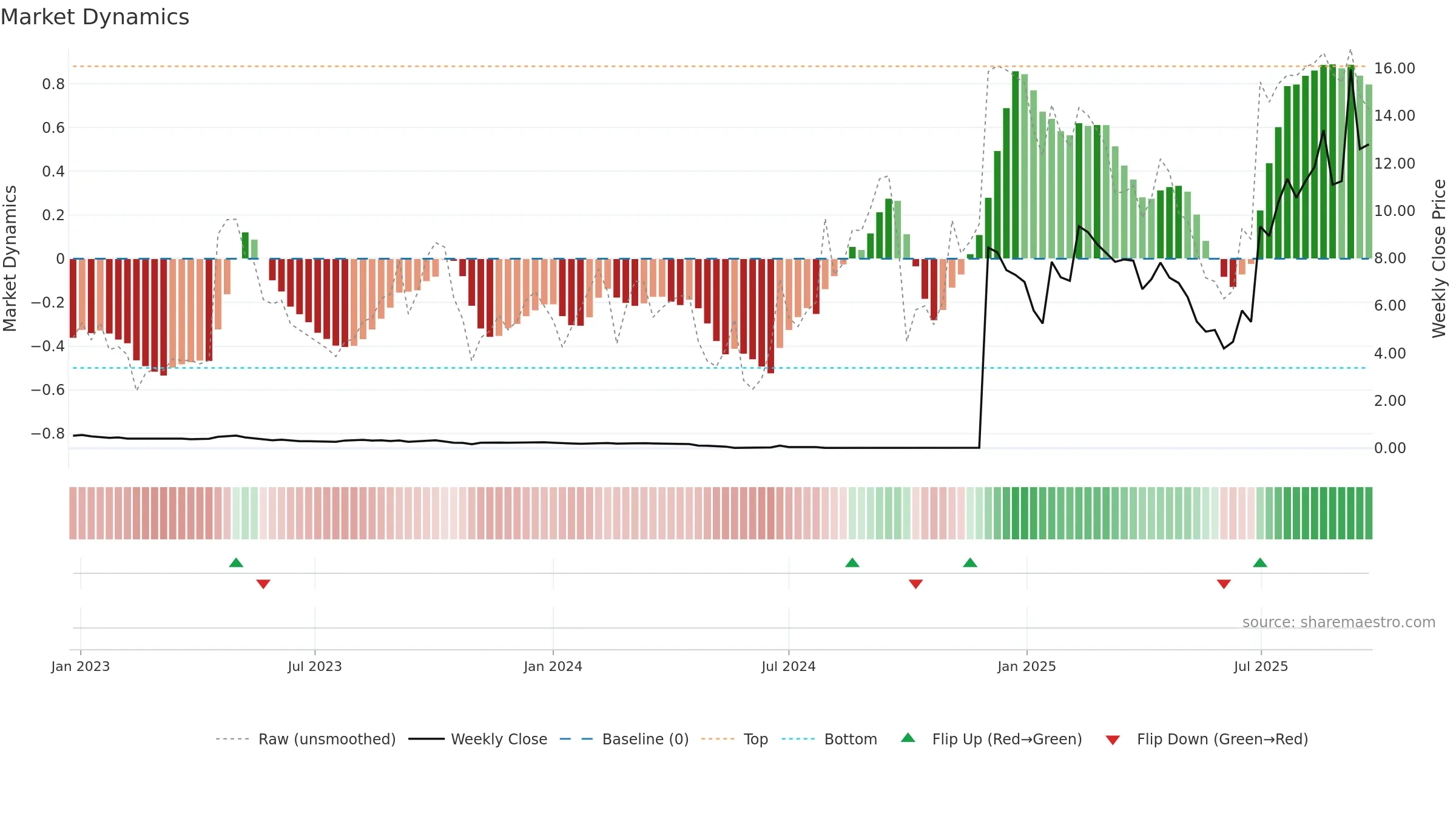1456x819 pixels.
Task: Click the Jul 2023 x-axis label
Action: [315, 666]
